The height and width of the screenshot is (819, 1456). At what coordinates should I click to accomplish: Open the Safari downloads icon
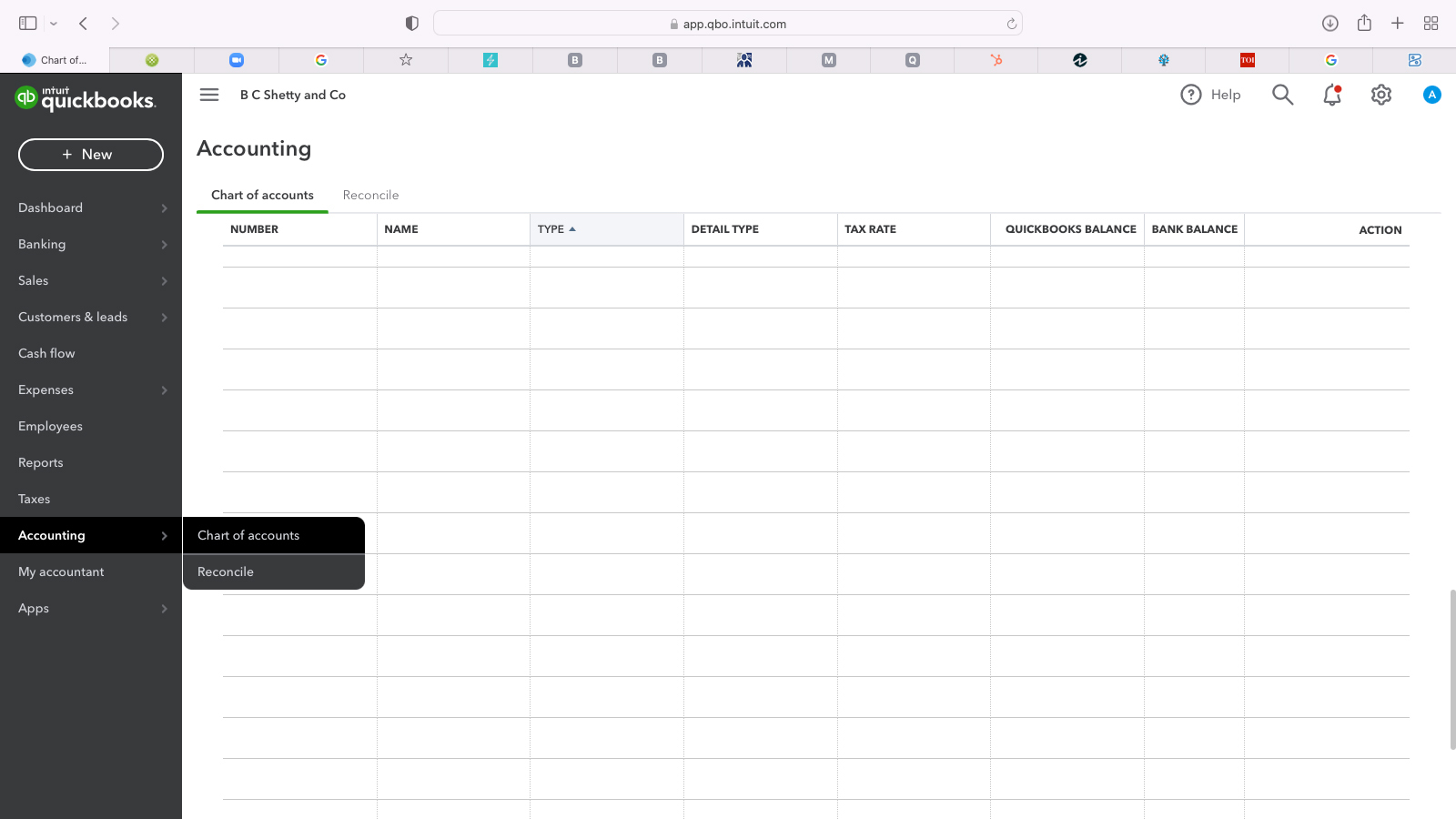(1330, 24)
